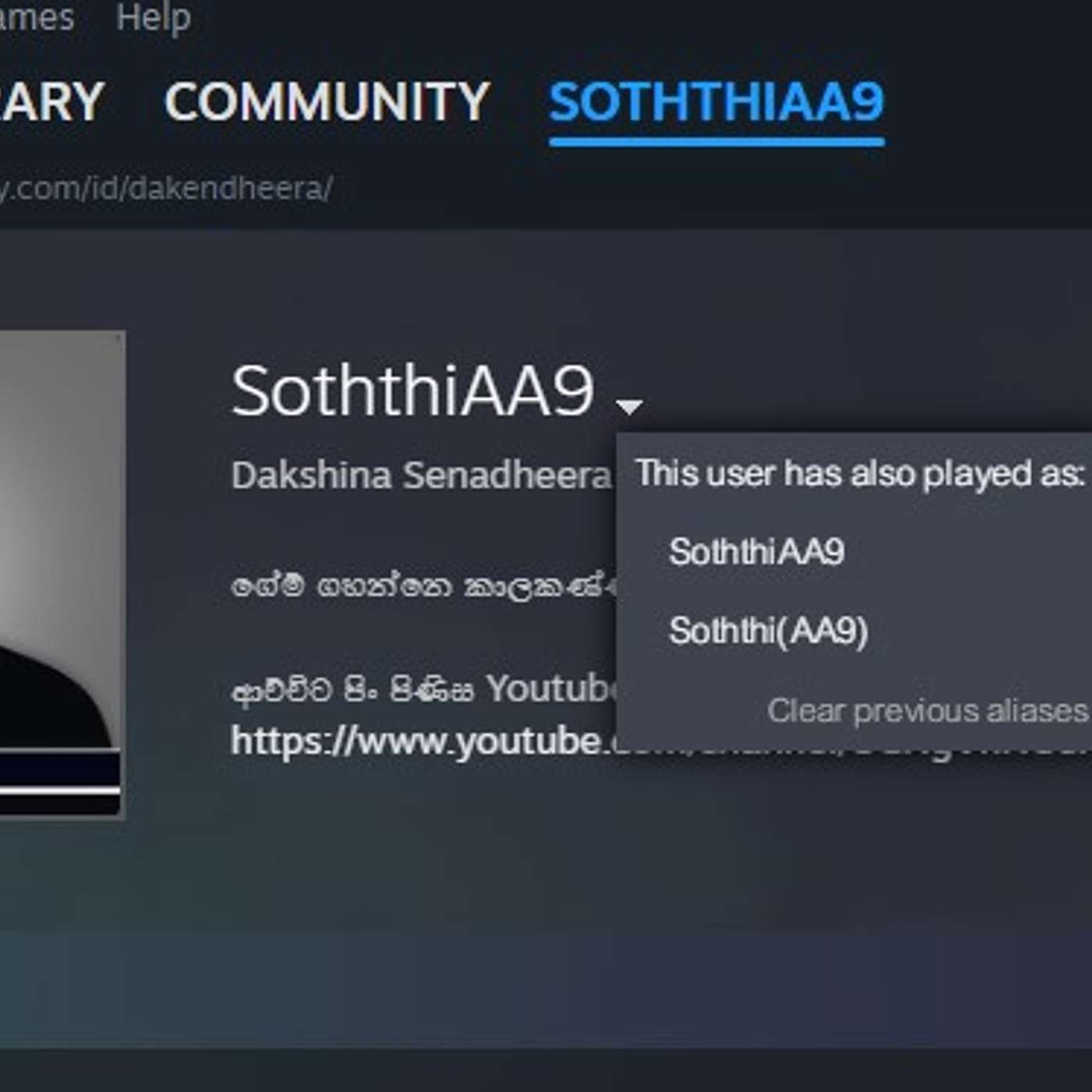The height and width of the screenshot is (1092, 1092).
Task: Click the "This user has also played as" header
Action: [x=860, y=473]
